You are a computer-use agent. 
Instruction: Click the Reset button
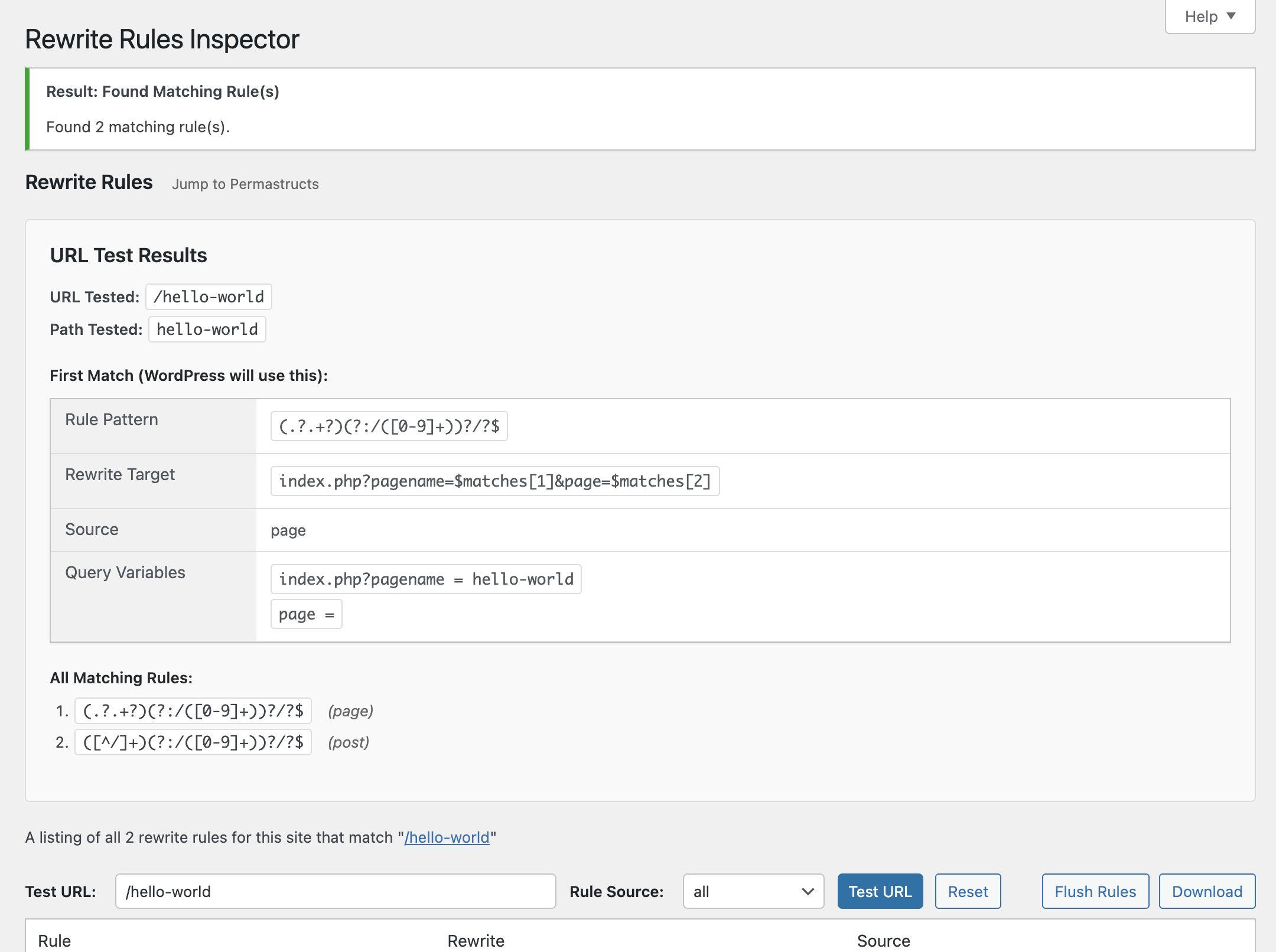coord(968,891)
